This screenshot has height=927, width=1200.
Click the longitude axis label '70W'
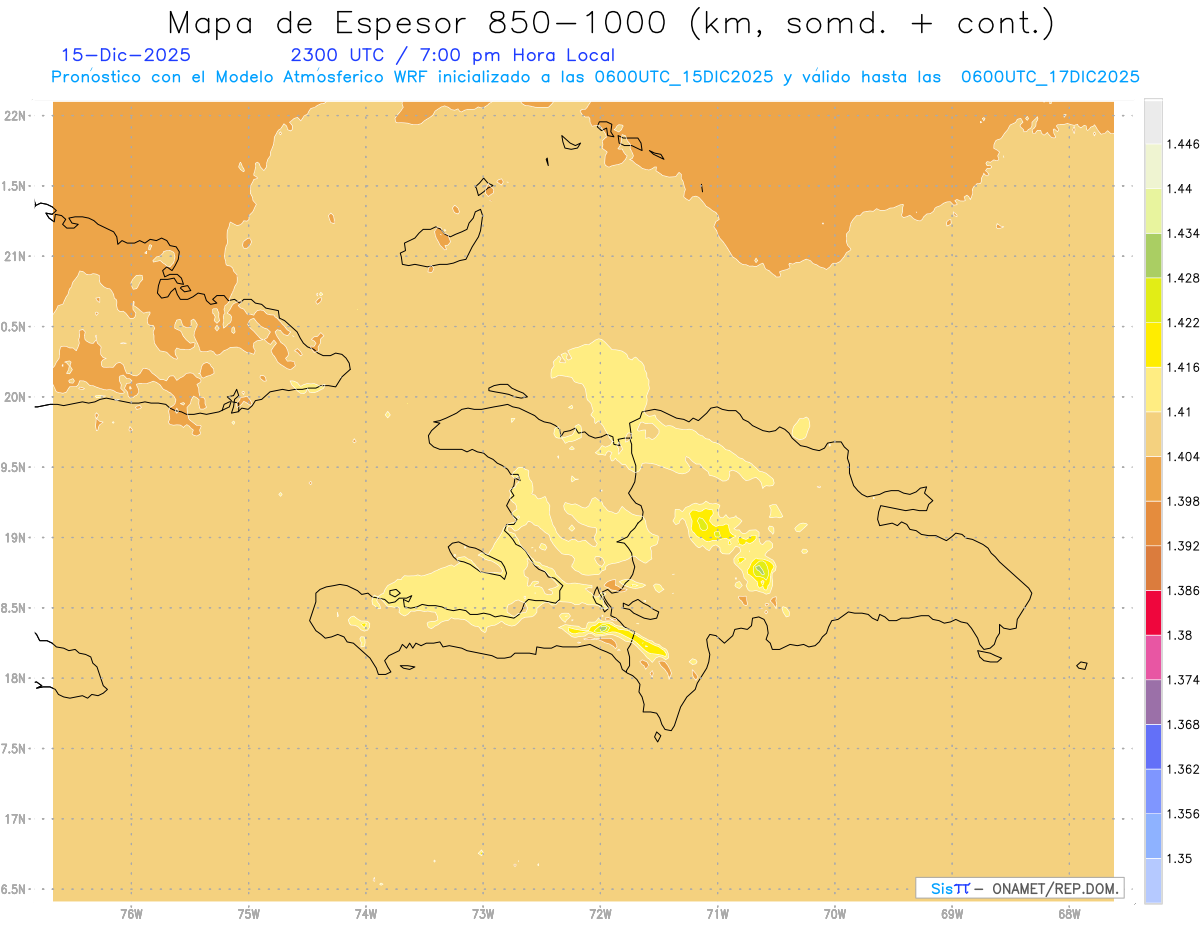pyautogui.click(x=835, y=913)
